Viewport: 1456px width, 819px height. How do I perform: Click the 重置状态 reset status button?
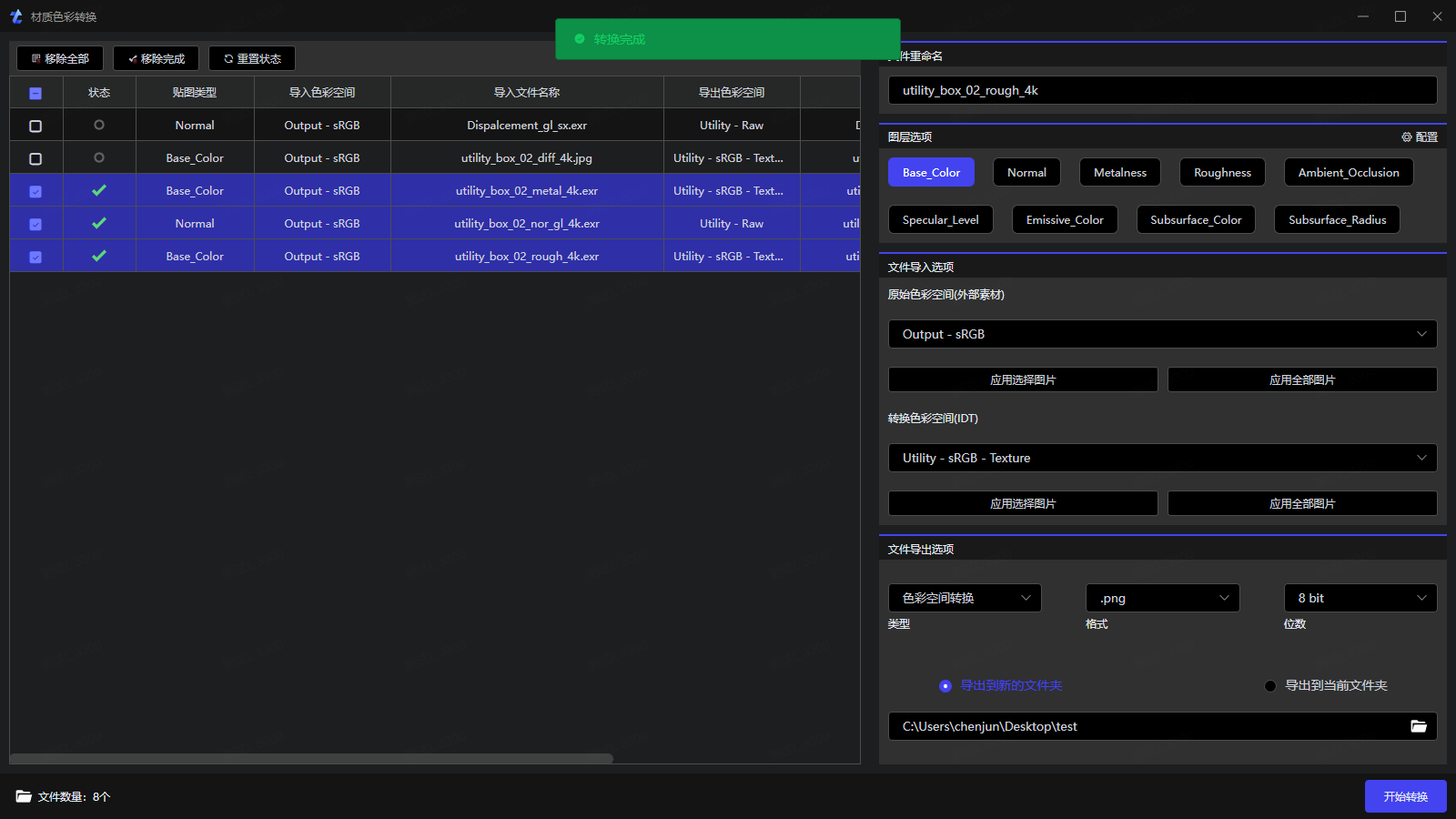pyautogui.click(x=252, y=58)
